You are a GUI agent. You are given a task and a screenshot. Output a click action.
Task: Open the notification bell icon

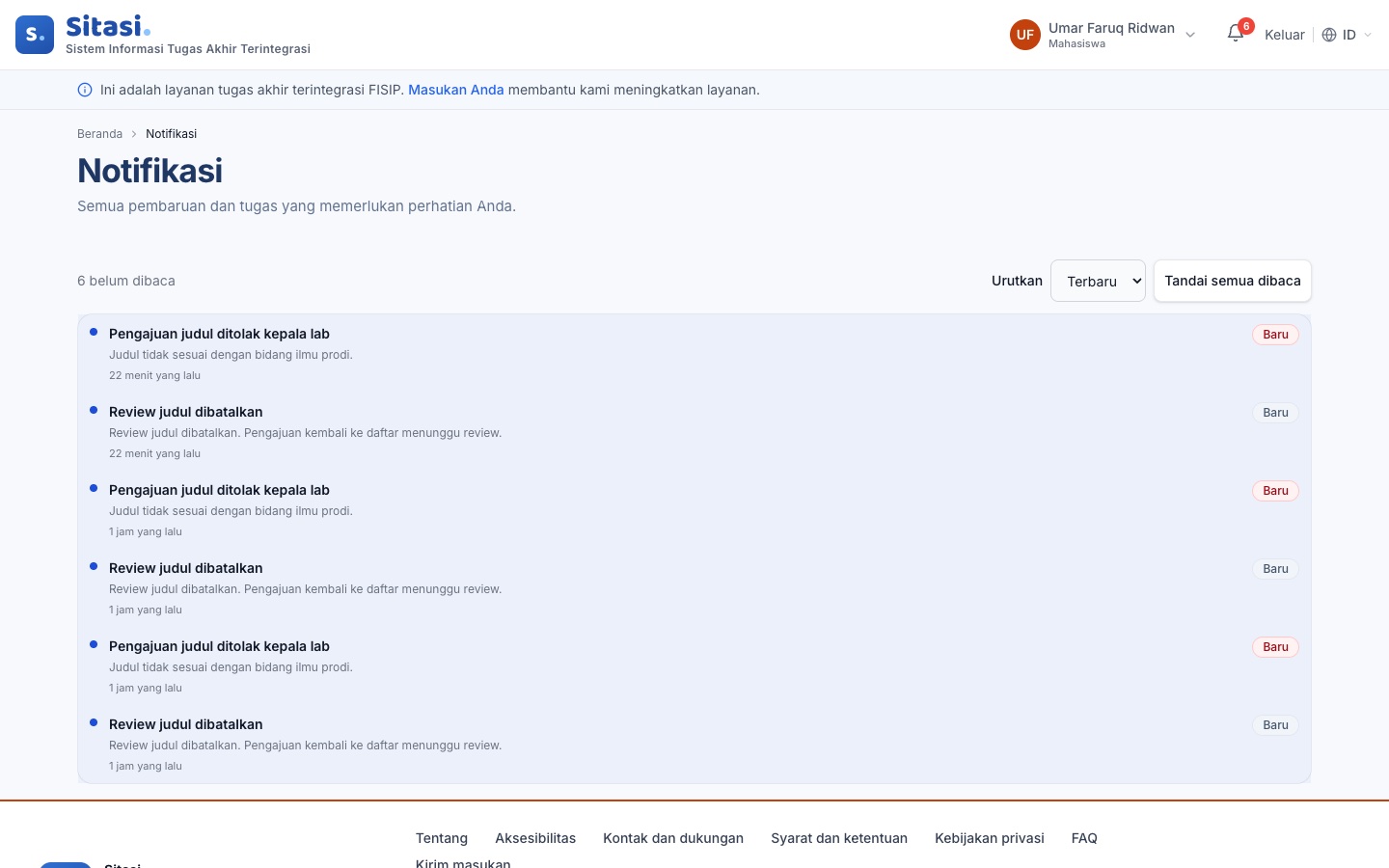[x=1236, y=34]
